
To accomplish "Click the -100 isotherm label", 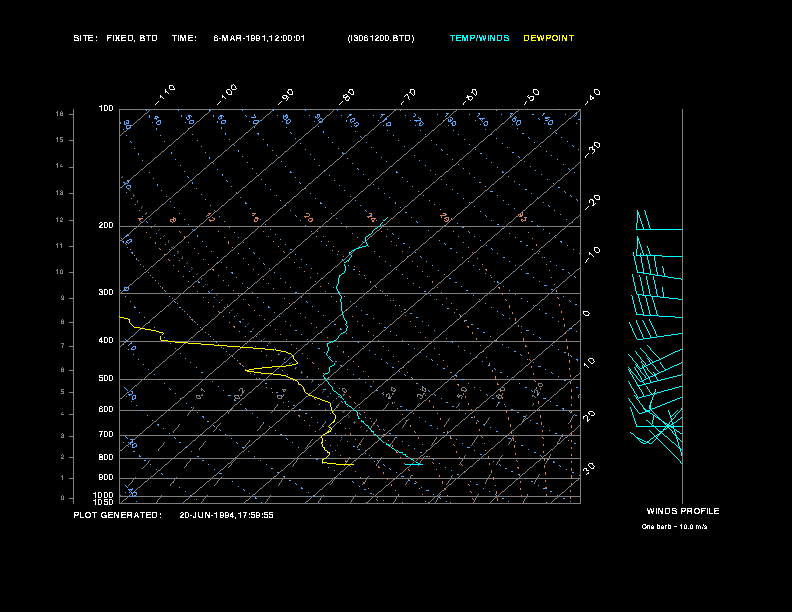I will point(227,95).
